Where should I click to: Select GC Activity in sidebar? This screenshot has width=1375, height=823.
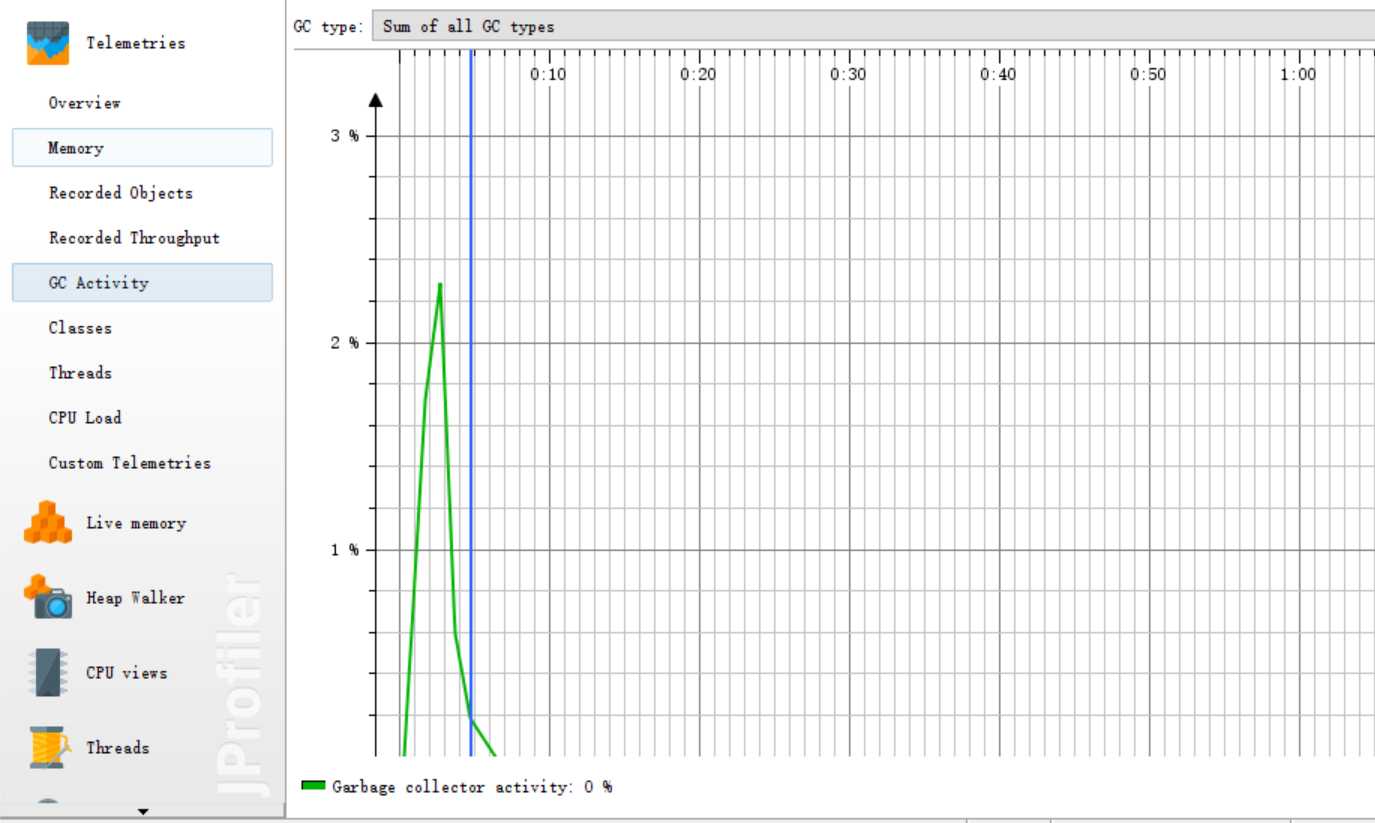point(142,283)
